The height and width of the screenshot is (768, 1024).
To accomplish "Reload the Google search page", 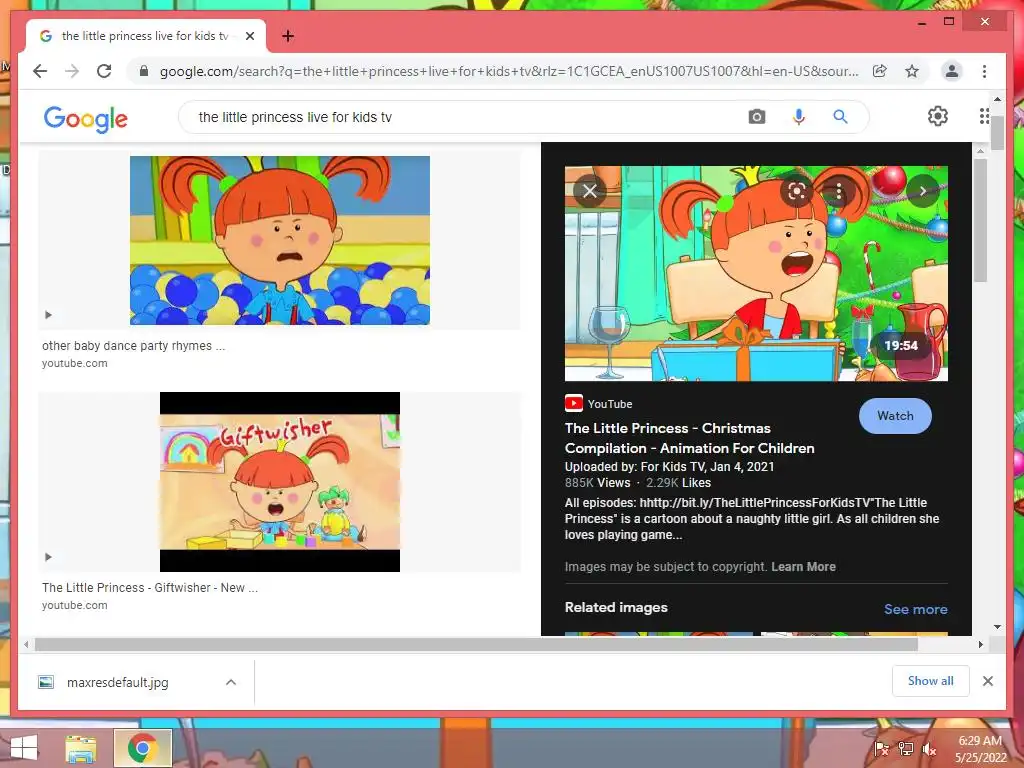I will click(104, 71).
